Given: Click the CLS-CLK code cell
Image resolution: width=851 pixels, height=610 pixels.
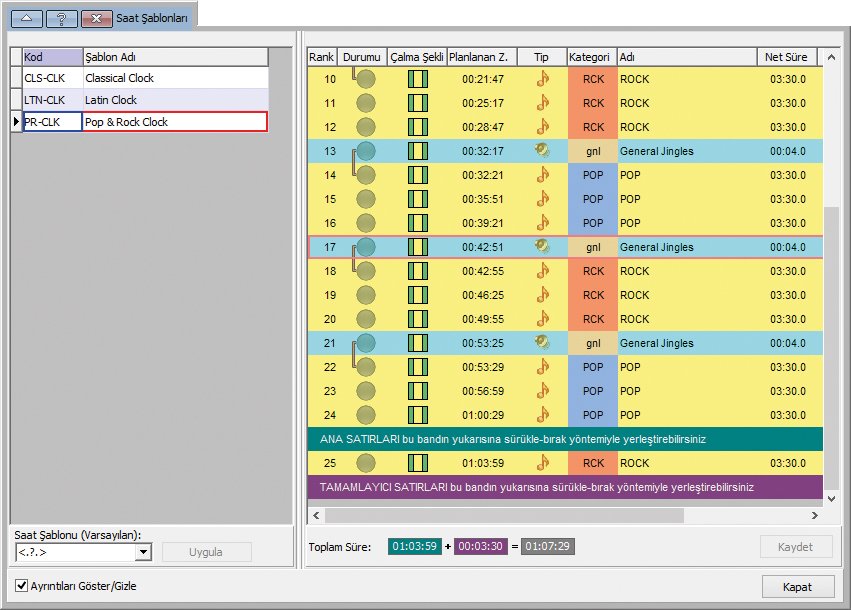Looking at the screenshot, I should pyautogui.click(x=53, y=78).
